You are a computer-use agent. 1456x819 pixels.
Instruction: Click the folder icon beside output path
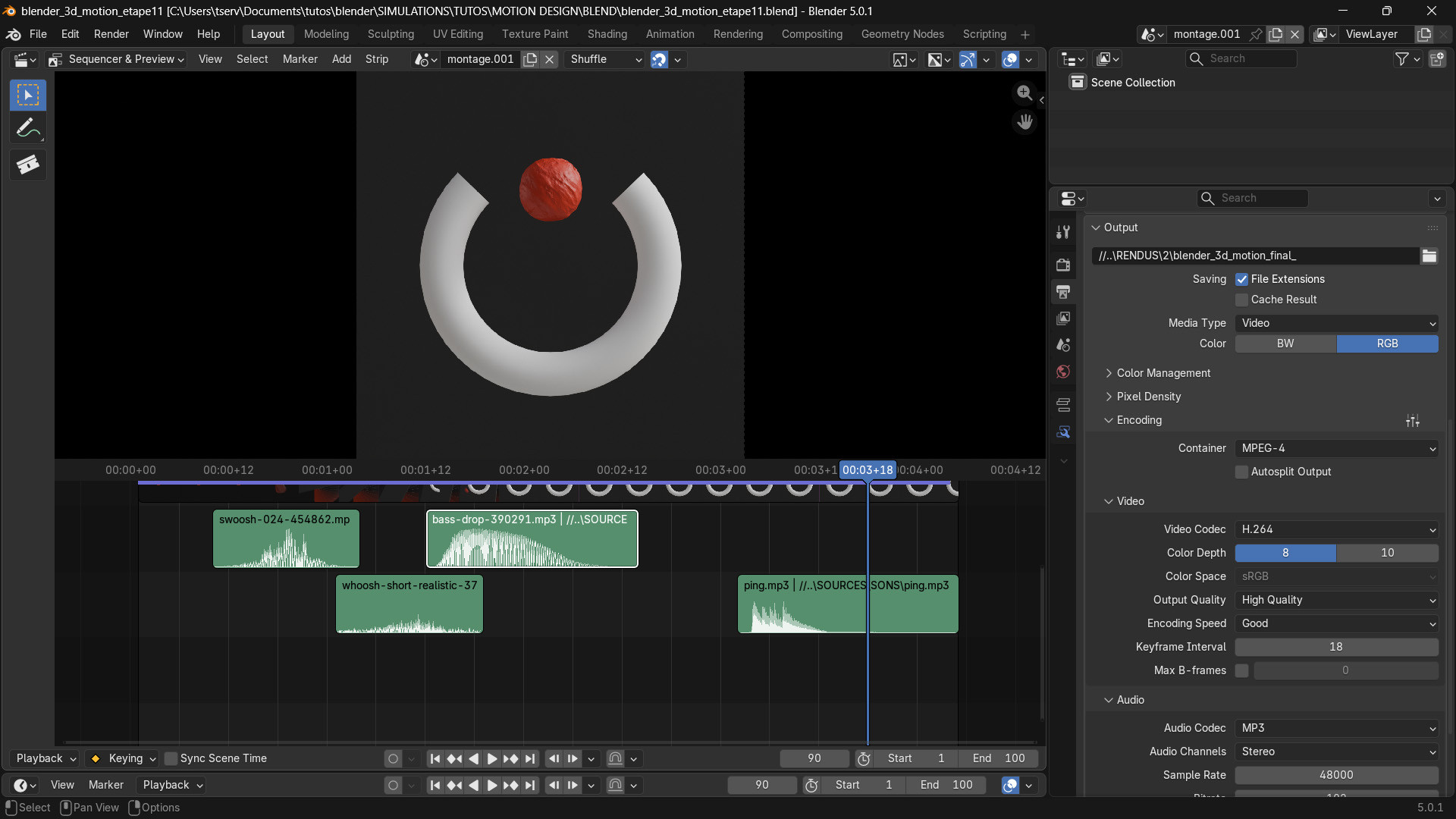(1429, 256)
